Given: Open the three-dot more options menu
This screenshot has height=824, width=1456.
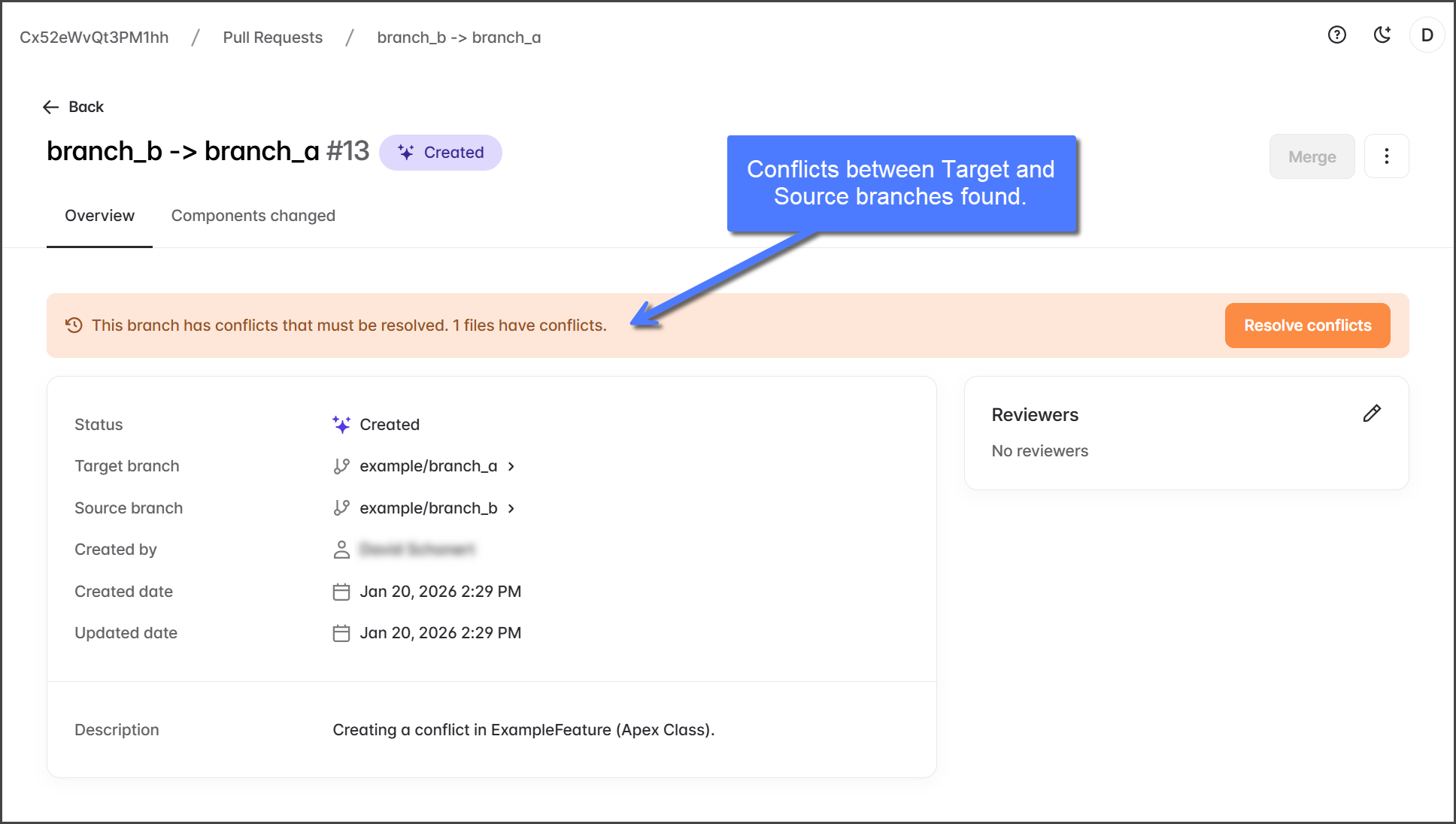Looking at the screenshot, I should pyautogui.click(x=1386, y=156).
